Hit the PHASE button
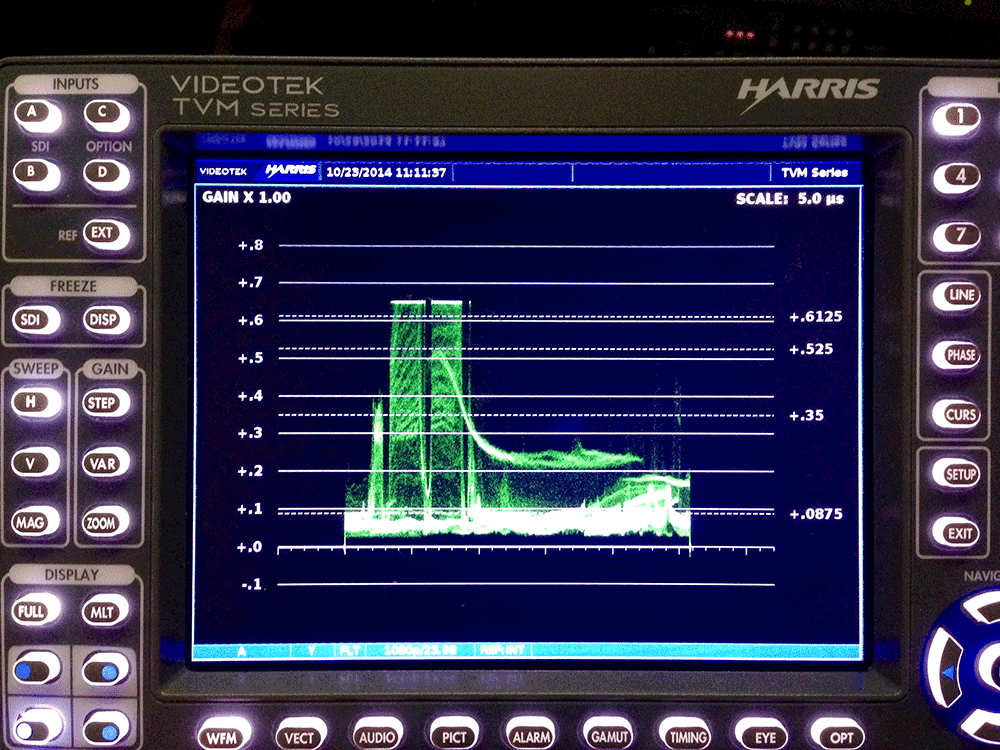Viewport: 1000px width, 750px height. pos(957,355)
